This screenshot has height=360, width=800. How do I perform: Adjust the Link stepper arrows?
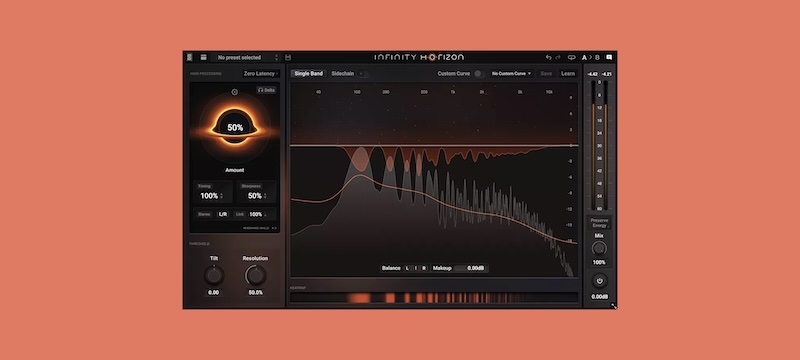point(265,215)
